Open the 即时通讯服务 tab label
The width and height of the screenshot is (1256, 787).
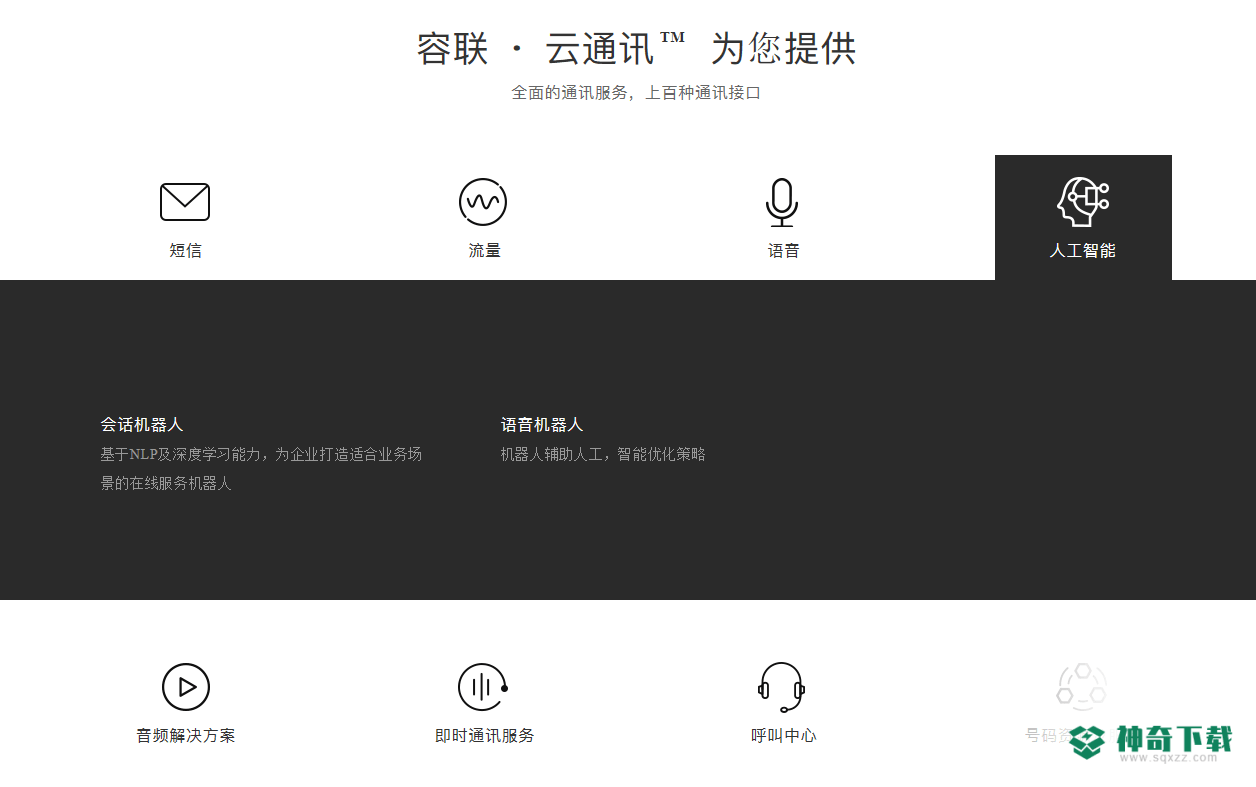484,736
